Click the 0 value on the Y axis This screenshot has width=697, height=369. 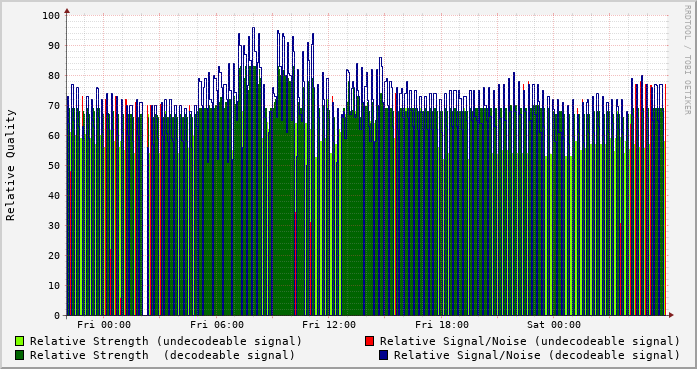pyautogui.click(x=57, y=316)
